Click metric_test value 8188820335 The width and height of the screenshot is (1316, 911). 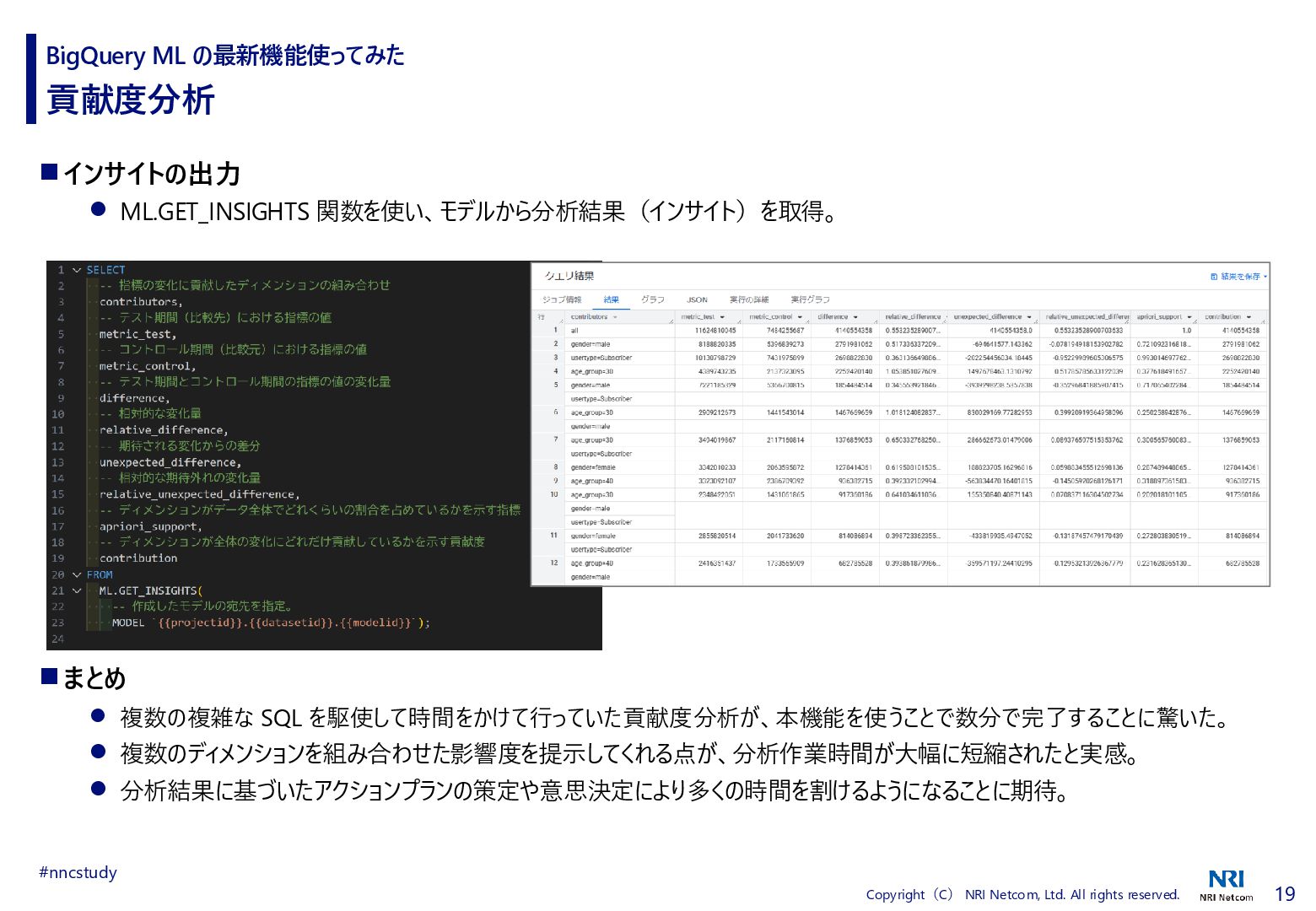pyautogui.click(x=716, y=344)
